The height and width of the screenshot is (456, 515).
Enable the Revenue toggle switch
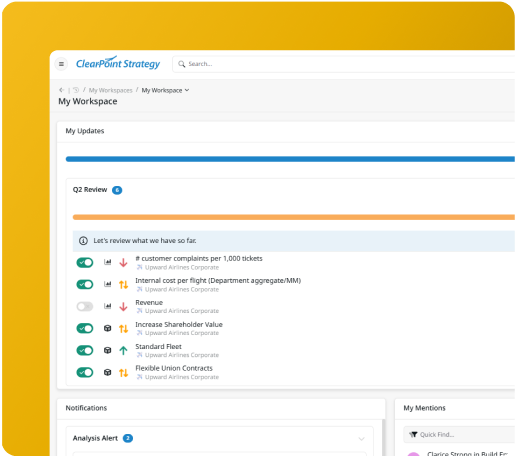[x=85, y=307]
